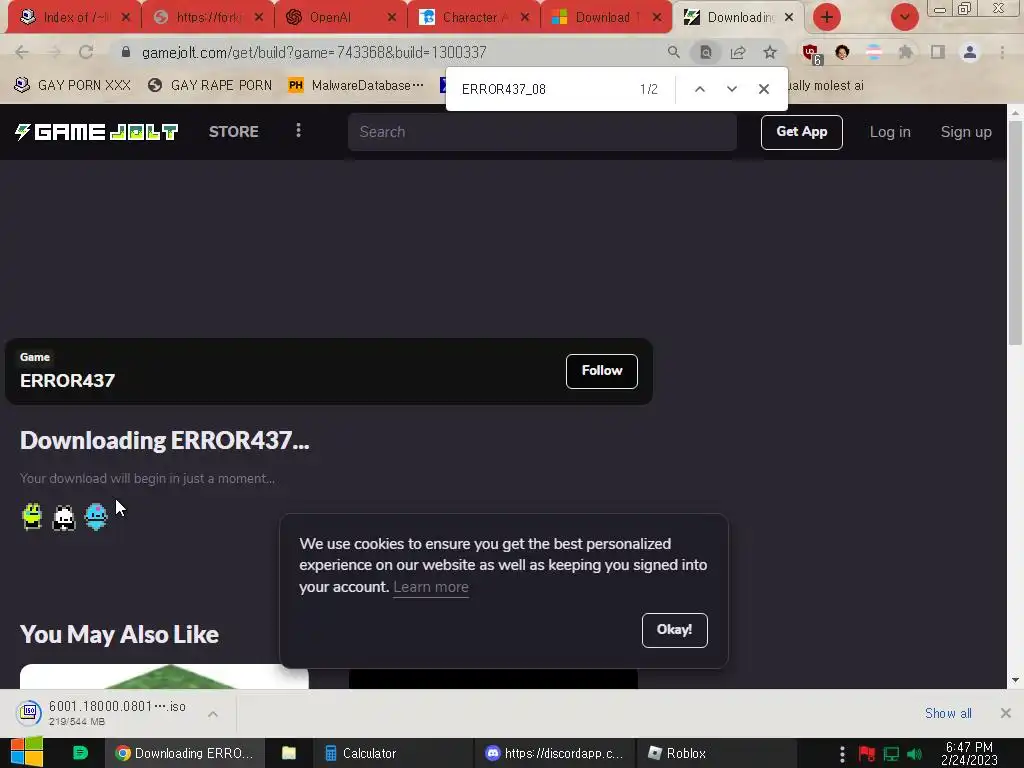Open the extensions puzzle menu
This screenshot has height=768, width=1024.
click(905, 52)
